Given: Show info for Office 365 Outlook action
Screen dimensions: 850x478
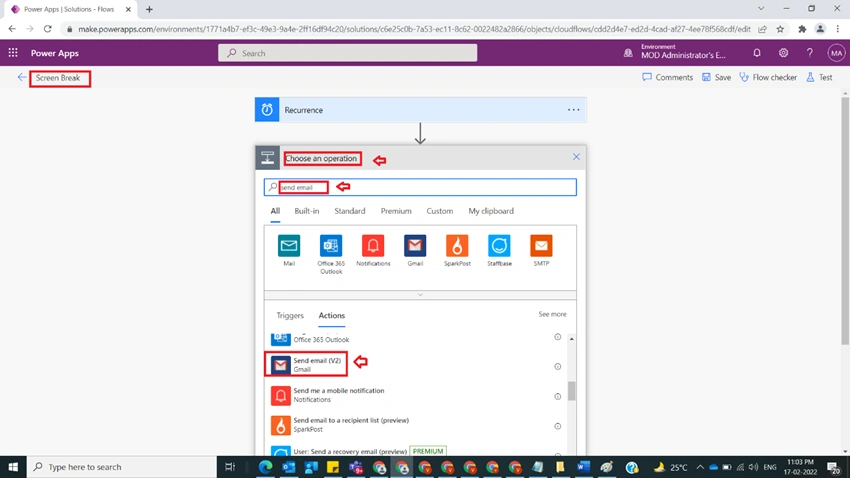Looking at the screenshot, I should [557, 337].
